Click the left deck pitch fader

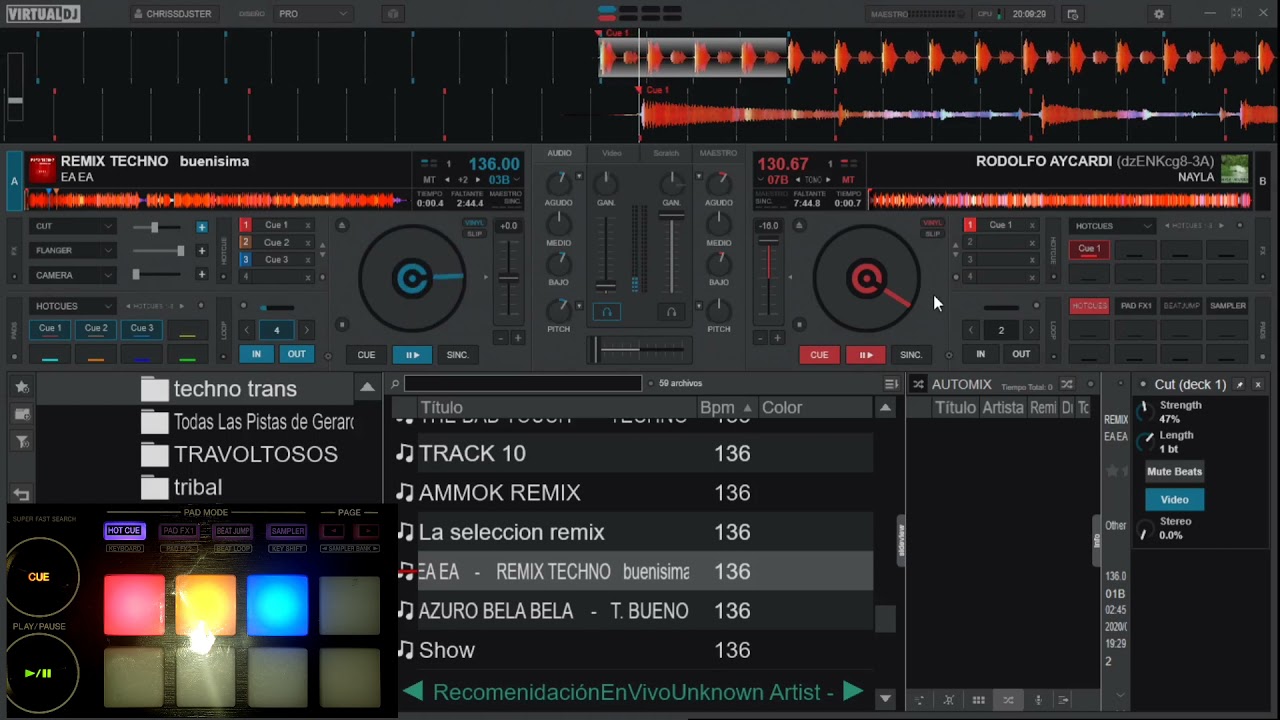click(510, 280)
